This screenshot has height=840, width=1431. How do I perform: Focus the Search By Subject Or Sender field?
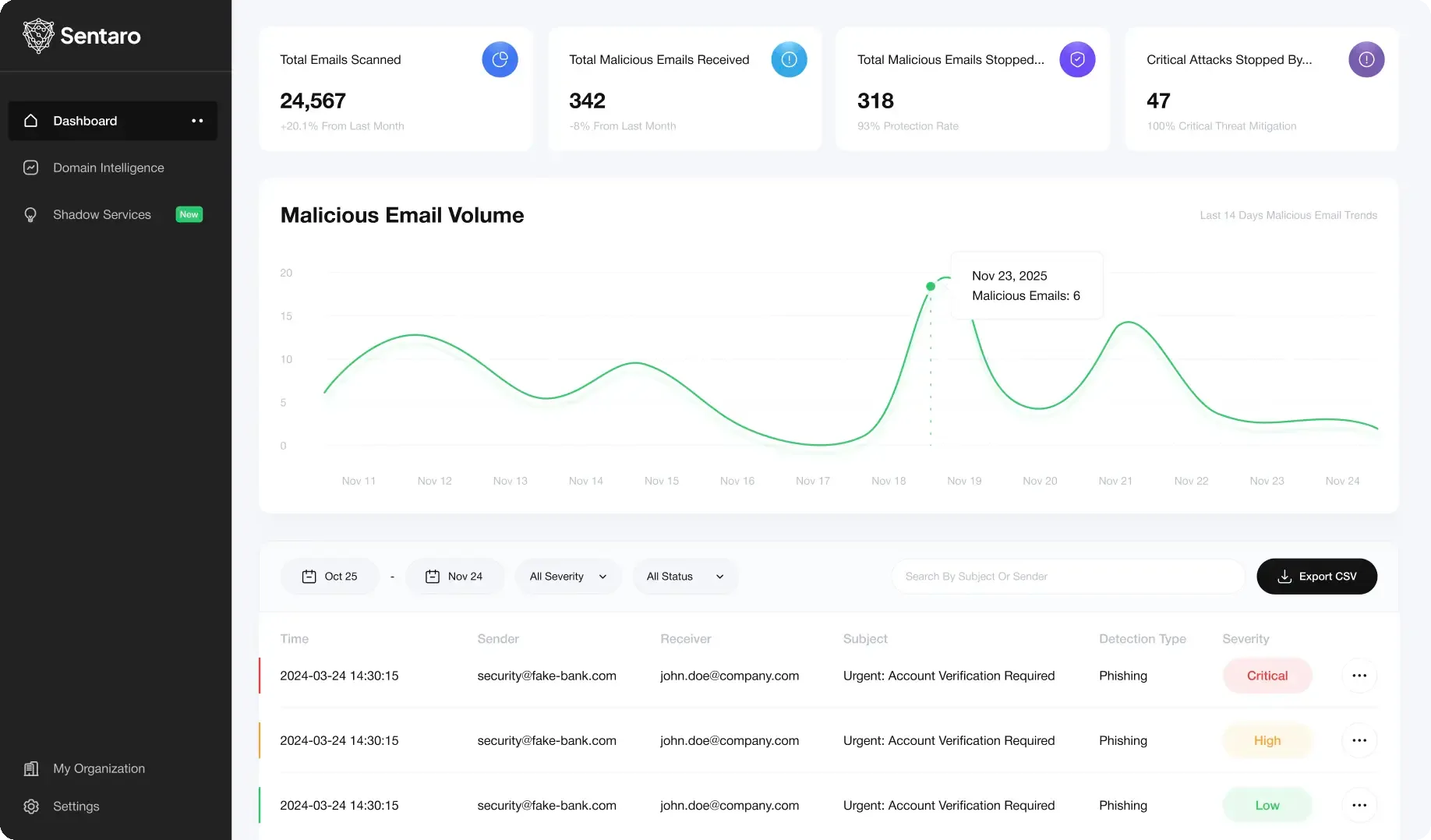(x=1068, y=577)
